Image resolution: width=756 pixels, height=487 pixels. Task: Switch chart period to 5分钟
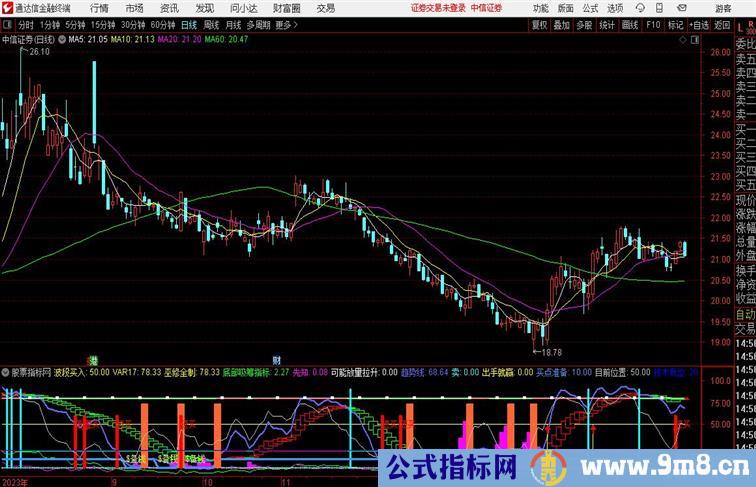(x=75, y=24)
